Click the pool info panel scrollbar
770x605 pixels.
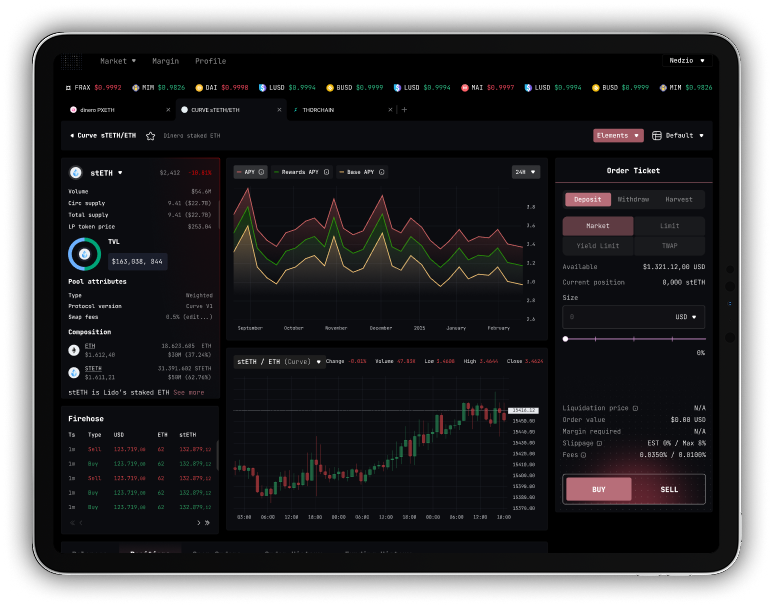218,215
